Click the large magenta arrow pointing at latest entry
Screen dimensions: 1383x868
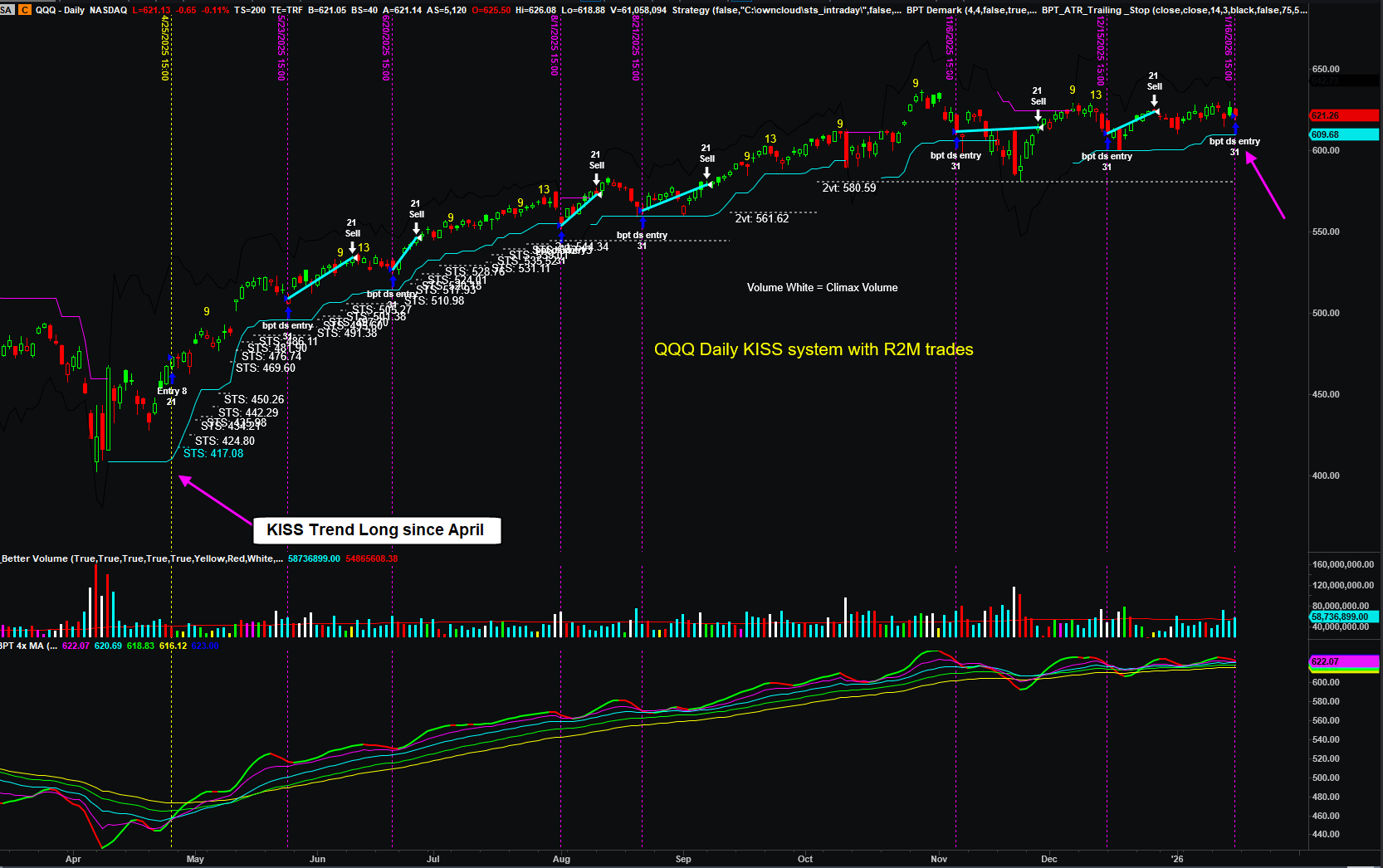pyautogui.click(x=1266, y=186)
